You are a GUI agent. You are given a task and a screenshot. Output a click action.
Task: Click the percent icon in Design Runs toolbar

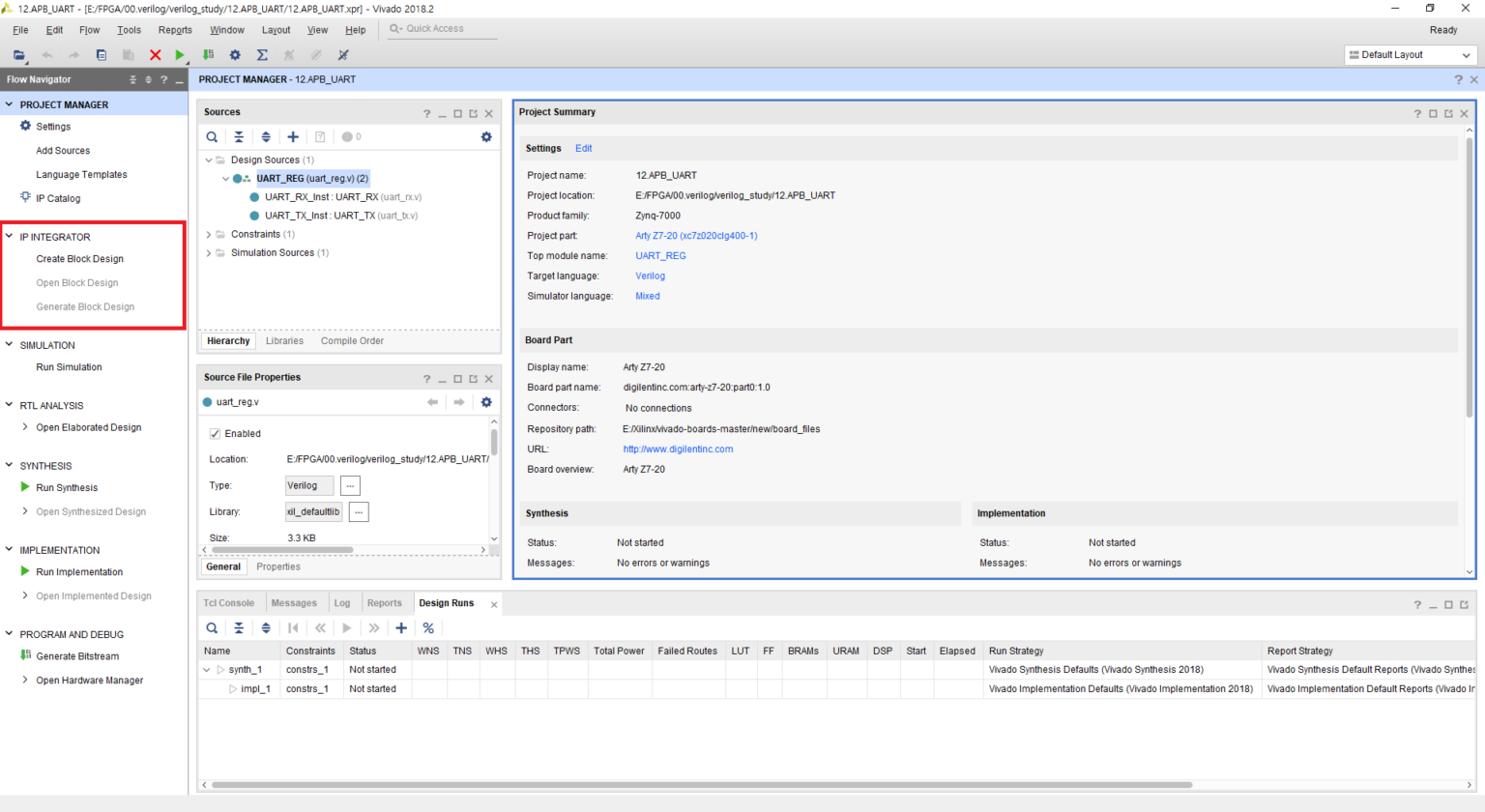(428, 628)
